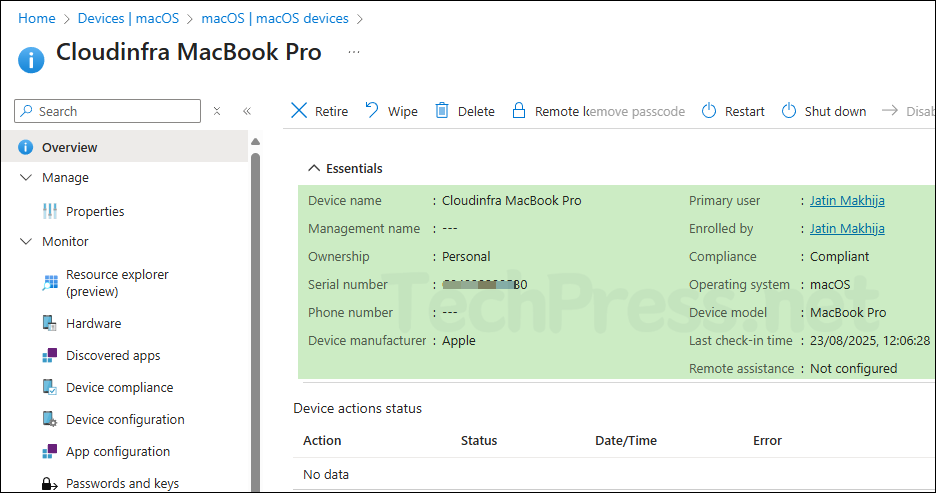The height and width of the screenshot is (493, 936).
Task: Click the Wipe undo-arrow icon
Action: click(372, 110)
